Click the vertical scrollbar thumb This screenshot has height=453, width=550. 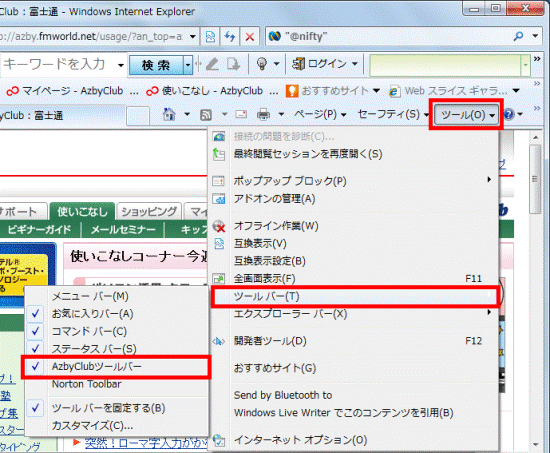pyautogui.click(x=535, y=179)
